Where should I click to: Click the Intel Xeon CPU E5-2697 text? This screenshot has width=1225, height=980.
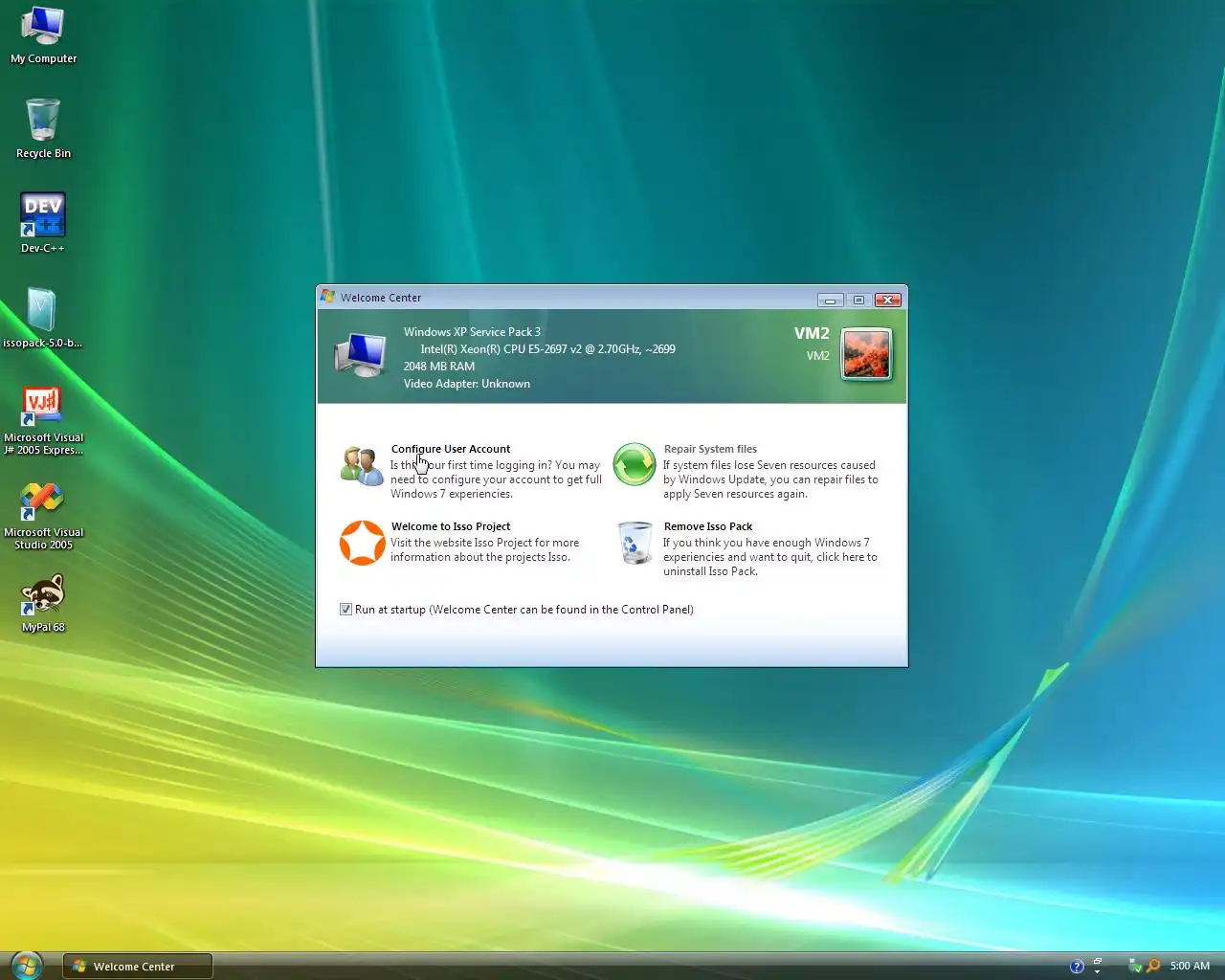(548, 349)
